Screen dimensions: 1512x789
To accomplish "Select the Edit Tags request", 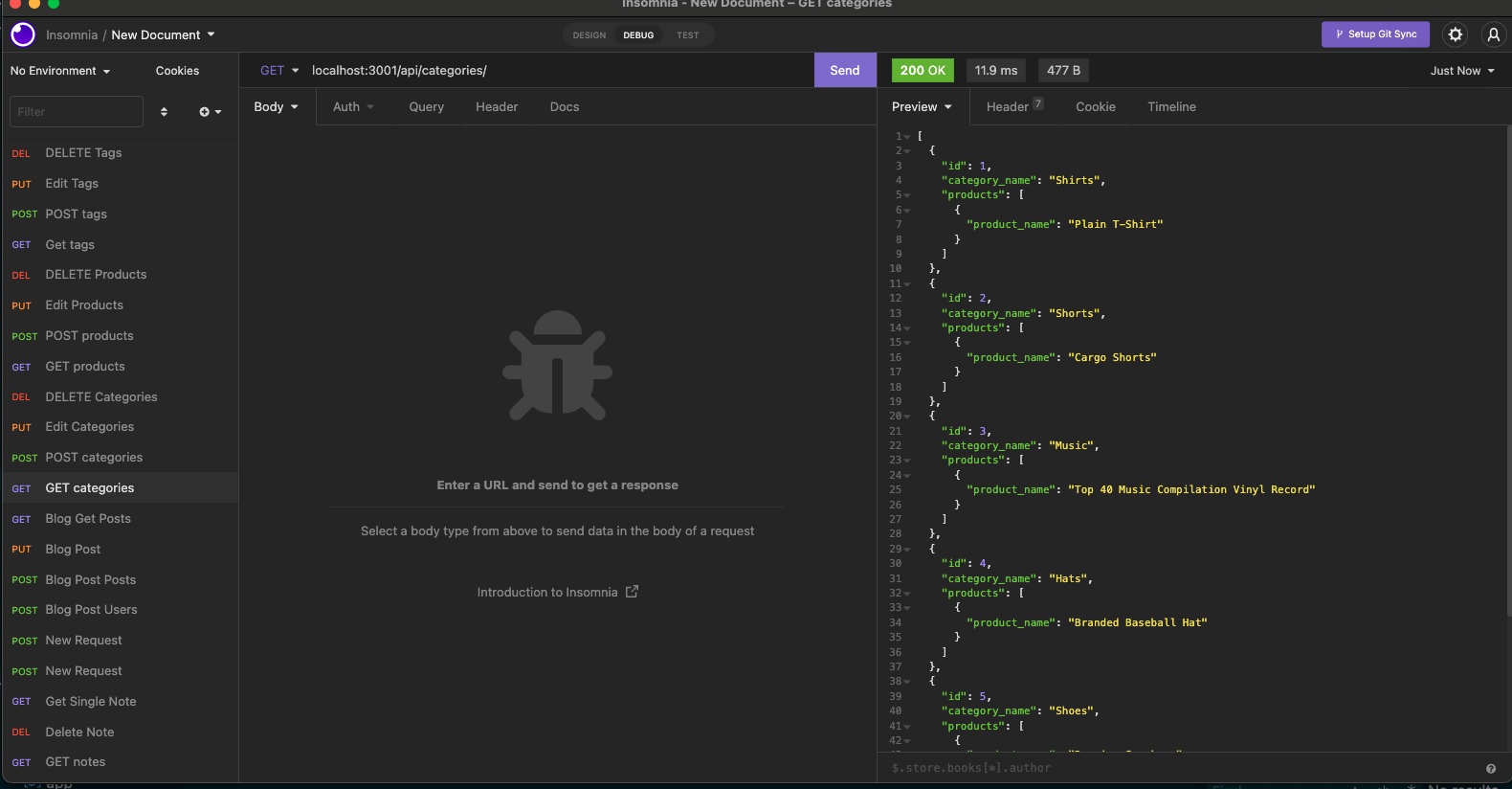I will pyautogui.click(x=120, y=184).
